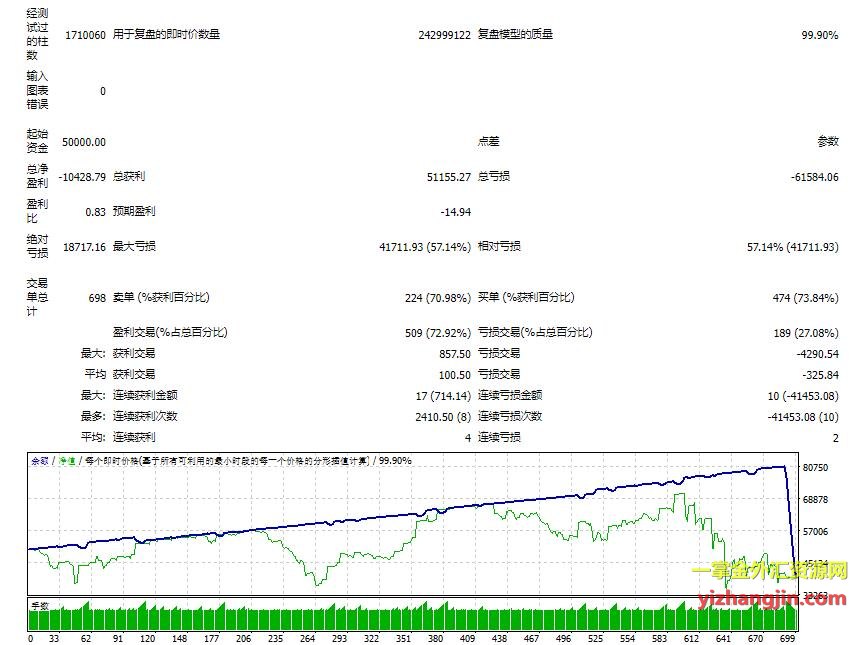Select total trades value 698
This screenshot has height=645, width=862.
point(97,298)
